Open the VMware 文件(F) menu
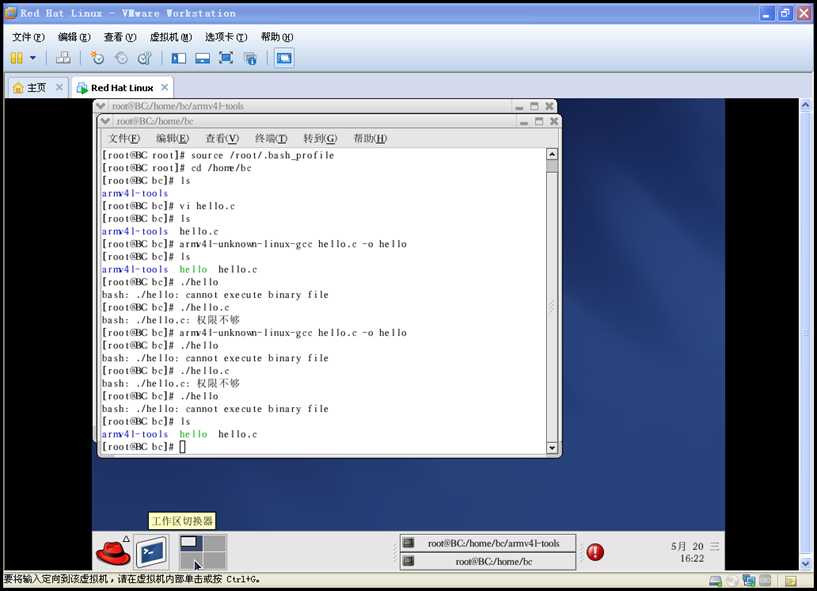Viewport: 817px width, 591px height. 28,37
